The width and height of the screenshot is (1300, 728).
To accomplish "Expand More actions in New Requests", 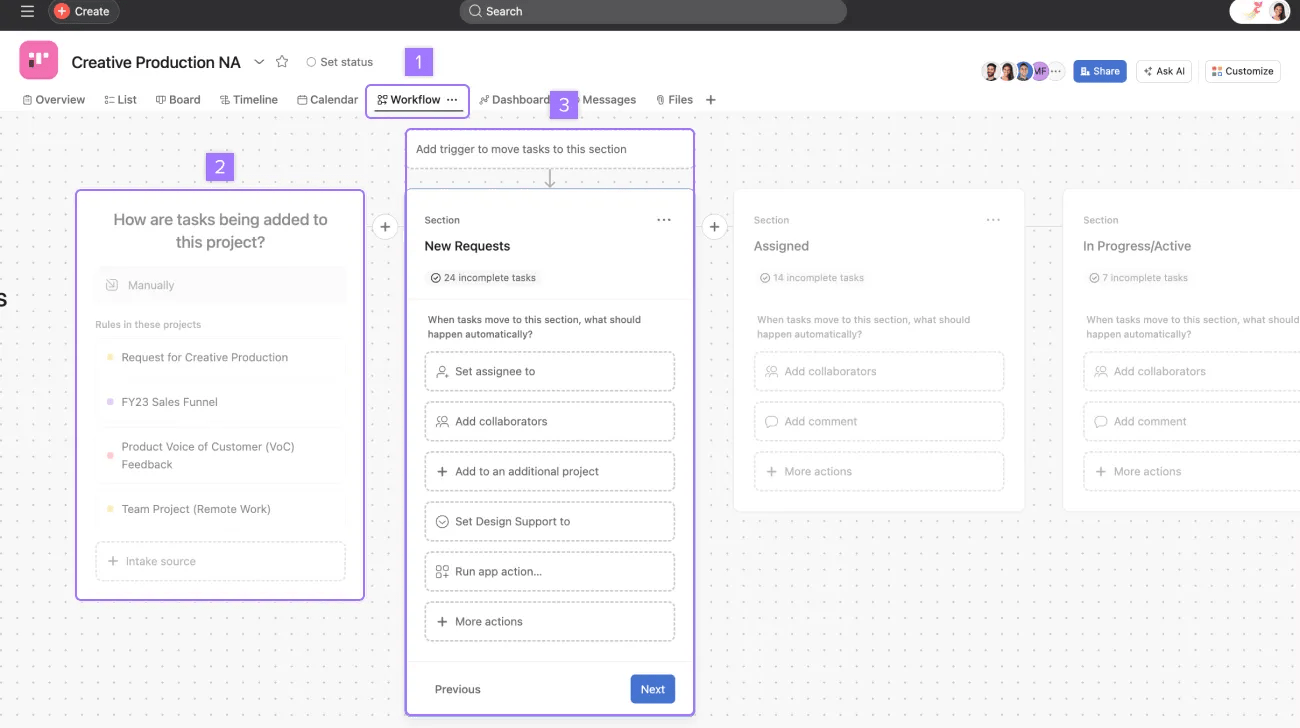I will tap(549, 622).
